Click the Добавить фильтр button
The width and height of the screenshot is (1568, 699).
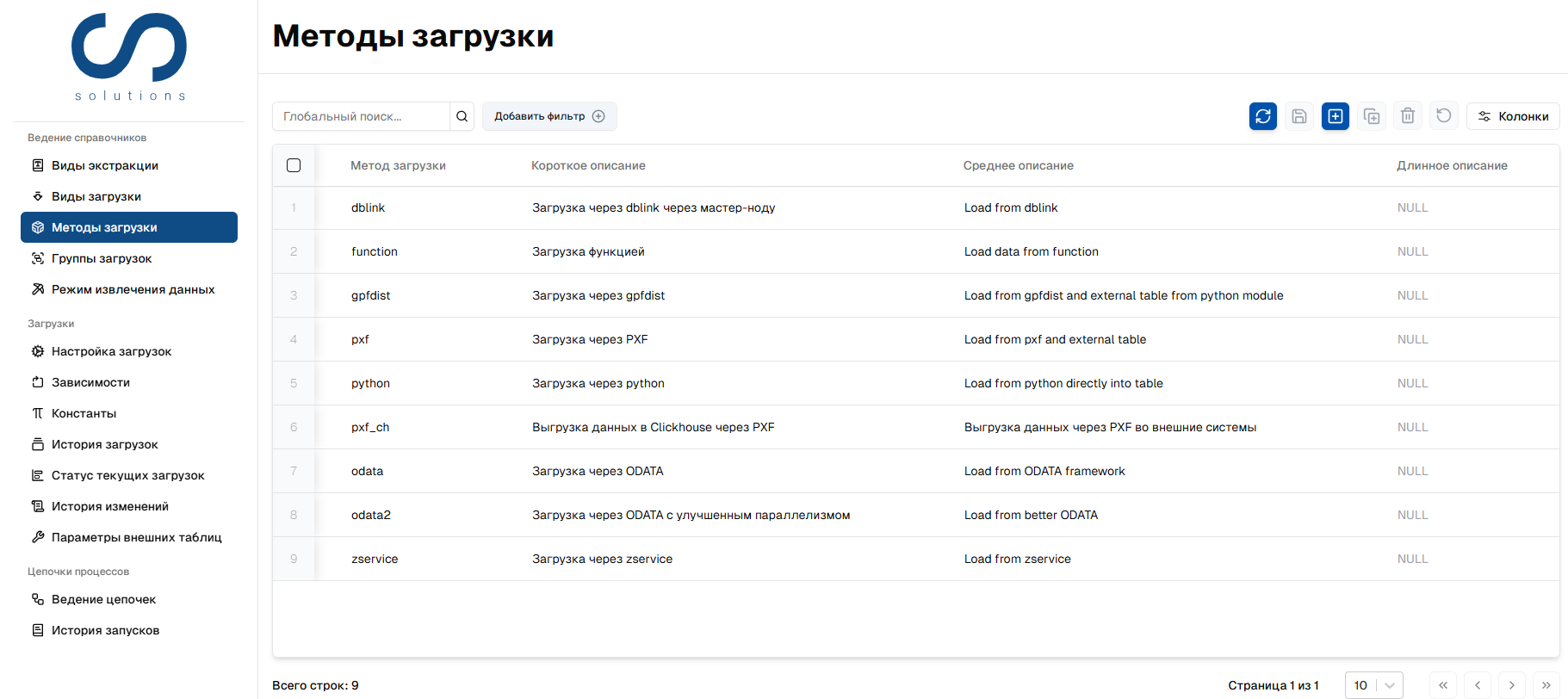pyautogui.click(x=548, y=116)
